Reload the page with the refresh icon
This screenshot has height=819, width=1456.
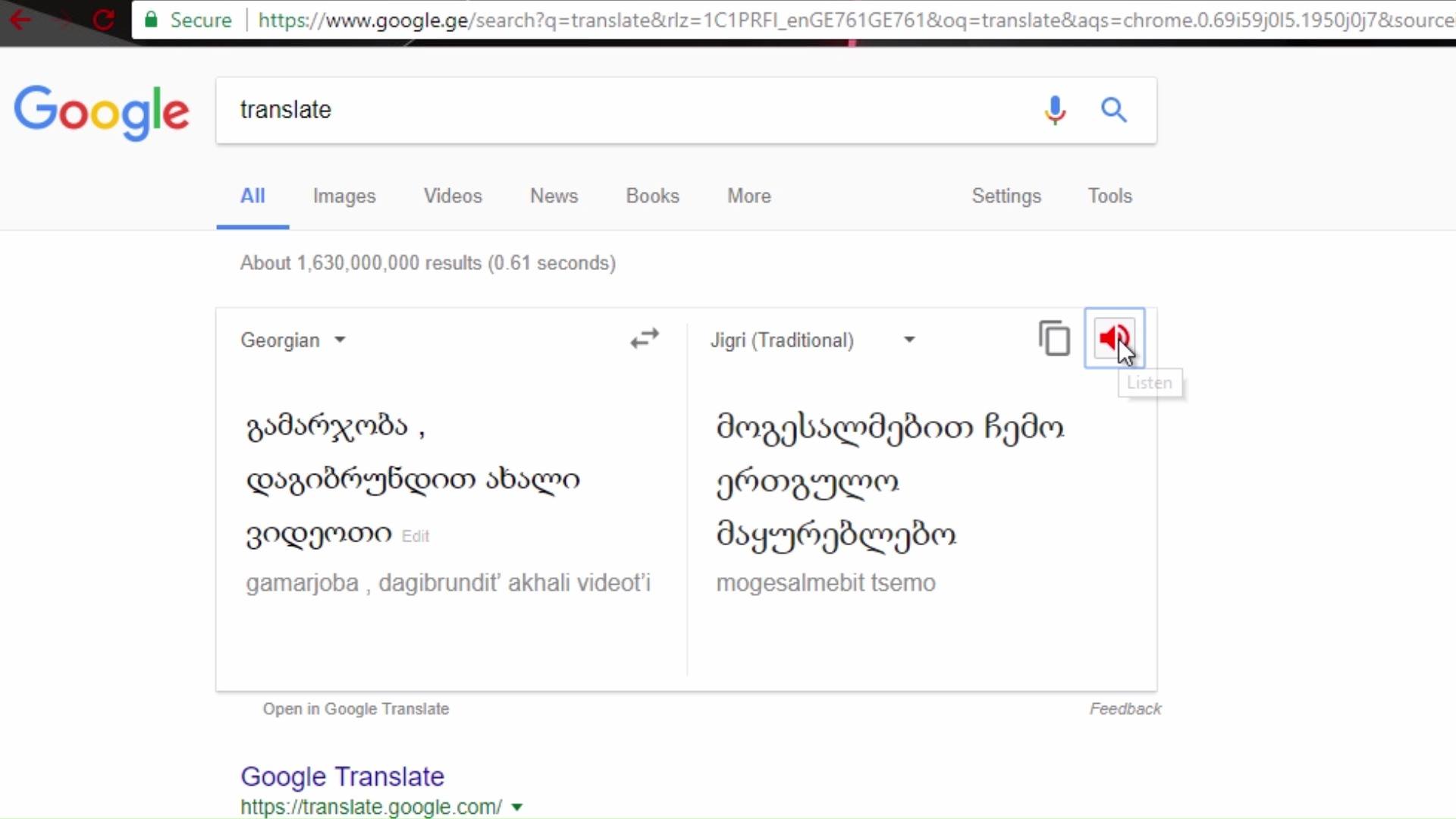103,19
